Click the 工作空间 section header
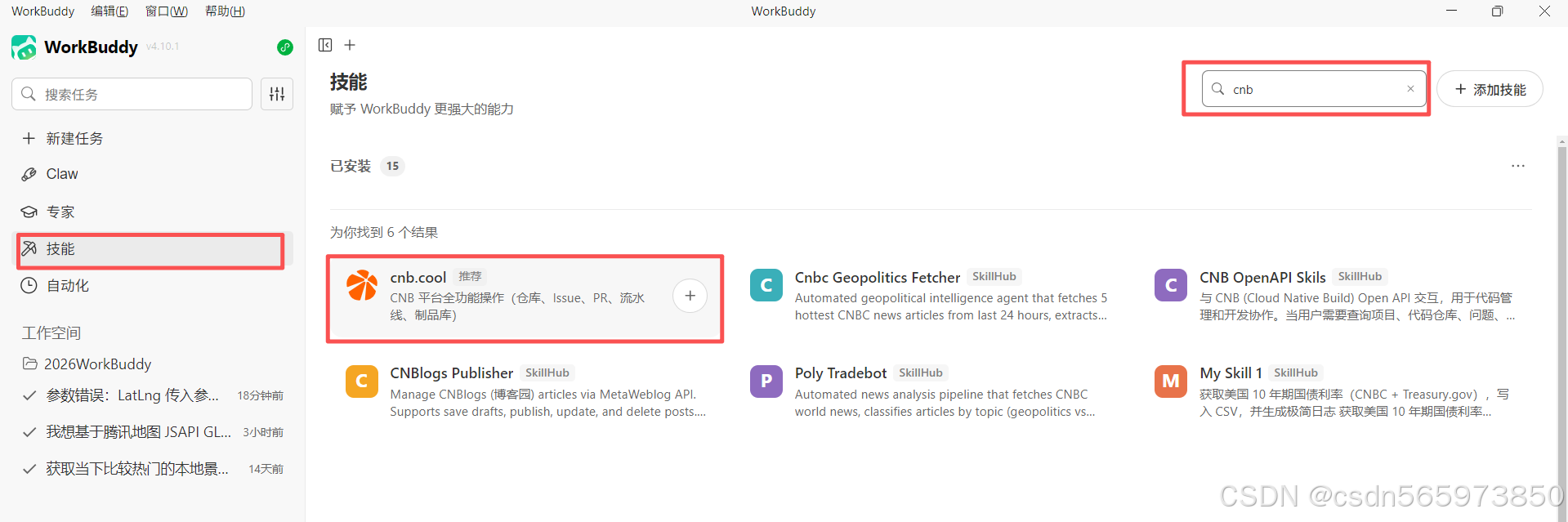The height and width of the screenshot is (522, 1568). [x=51, y=333]
